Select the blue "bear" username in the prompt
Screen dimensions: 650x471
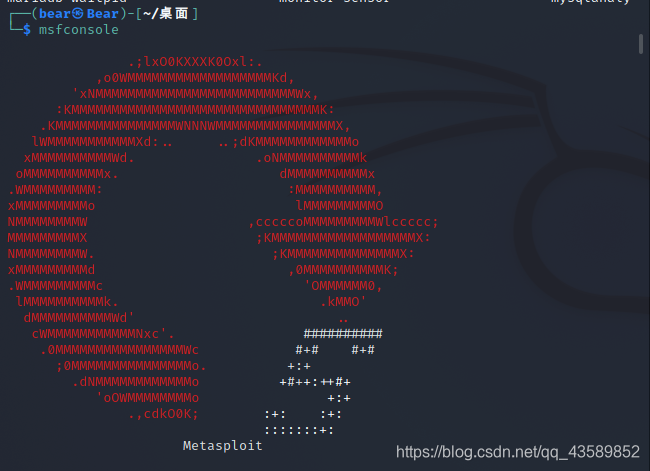tap(55, 14)
